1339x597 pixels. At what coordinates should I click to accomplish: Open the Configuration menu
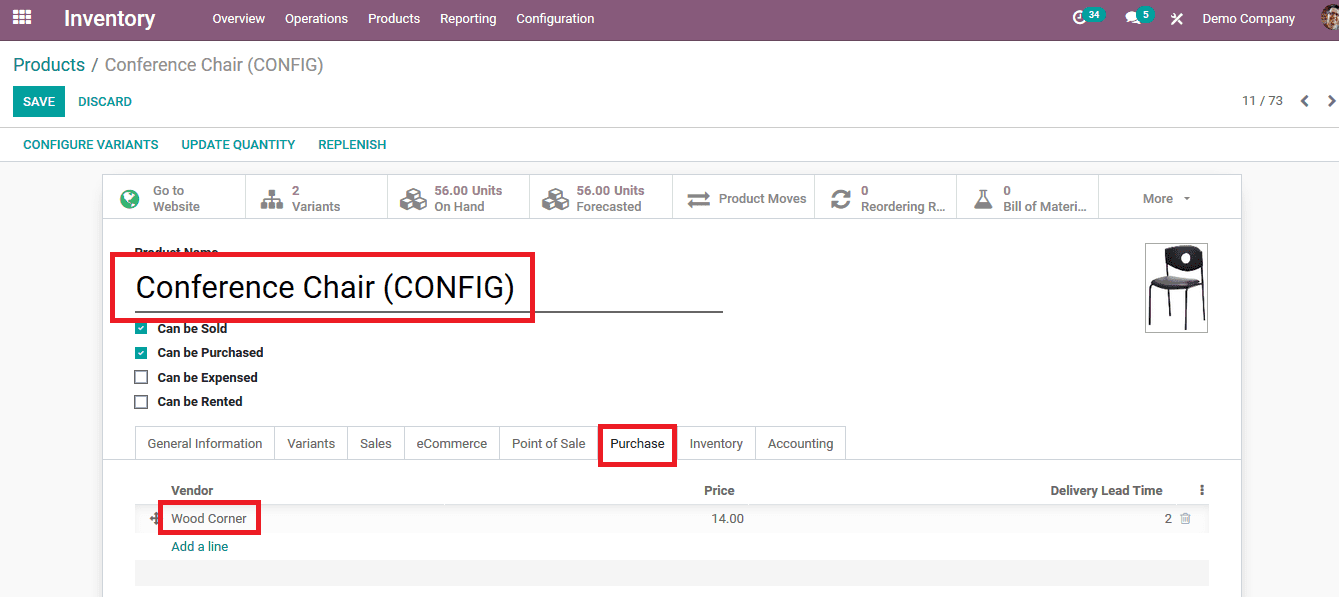click(555, 18)
